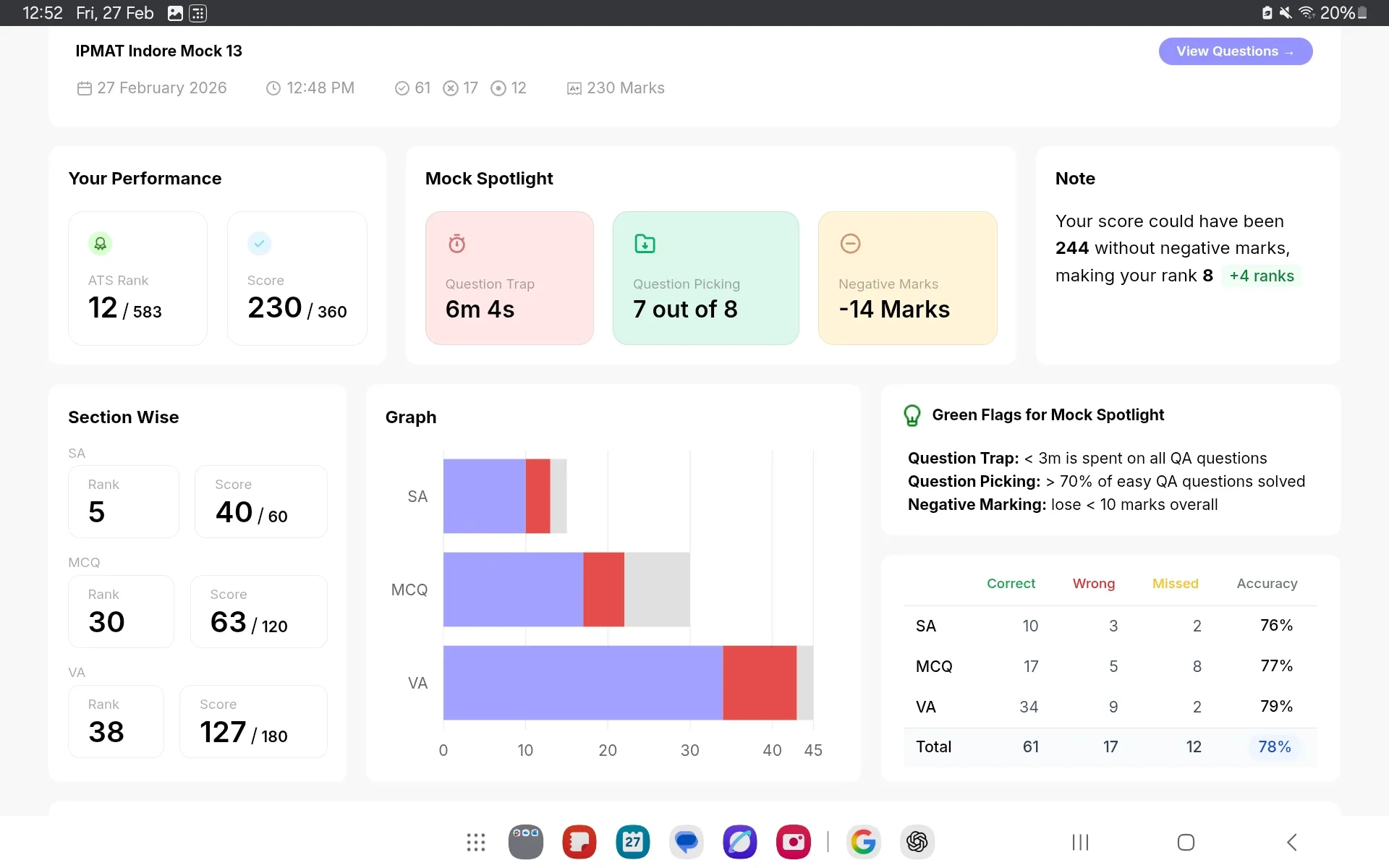Open the Question Picking 7 out of 8 card
The height and width of the screenshot is (868, 1389).
705,278
